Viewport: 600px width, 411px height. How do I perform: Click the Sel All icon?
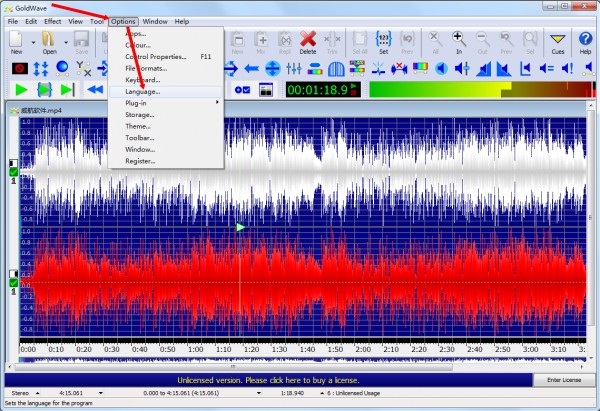point(360,42)
